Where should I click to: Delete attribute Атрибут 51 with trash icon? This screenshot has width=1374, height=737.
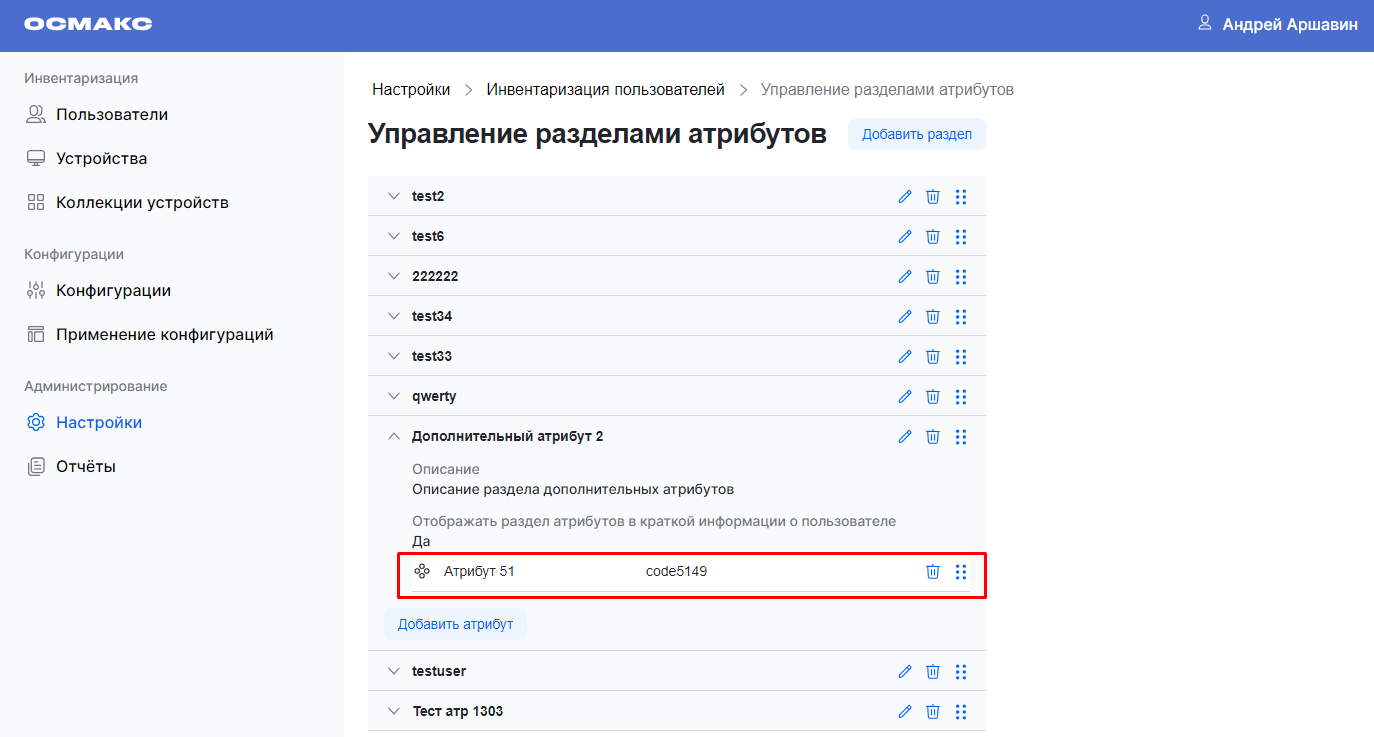933,572
